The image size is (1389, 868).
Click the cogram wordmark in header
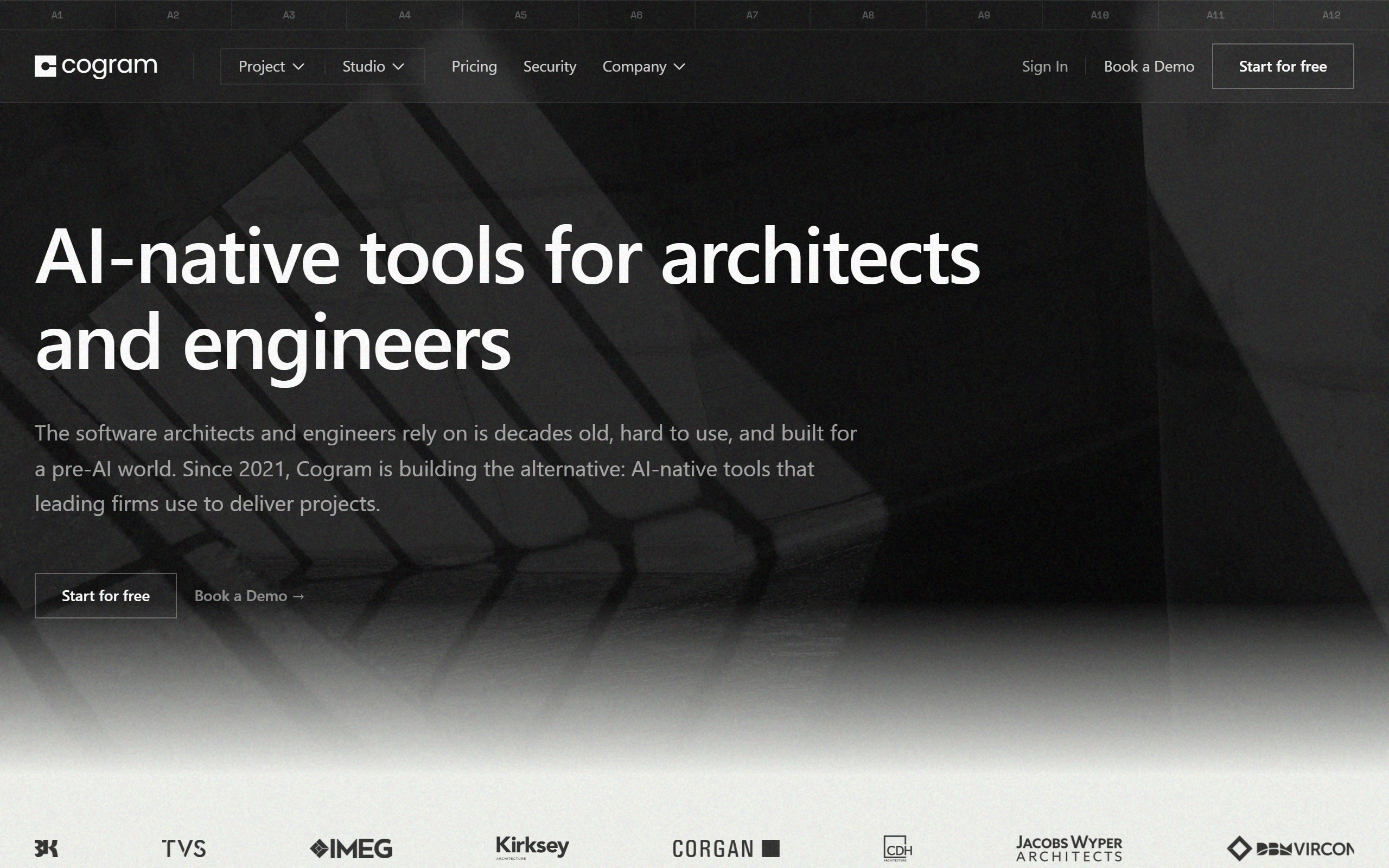pos(110,67)
